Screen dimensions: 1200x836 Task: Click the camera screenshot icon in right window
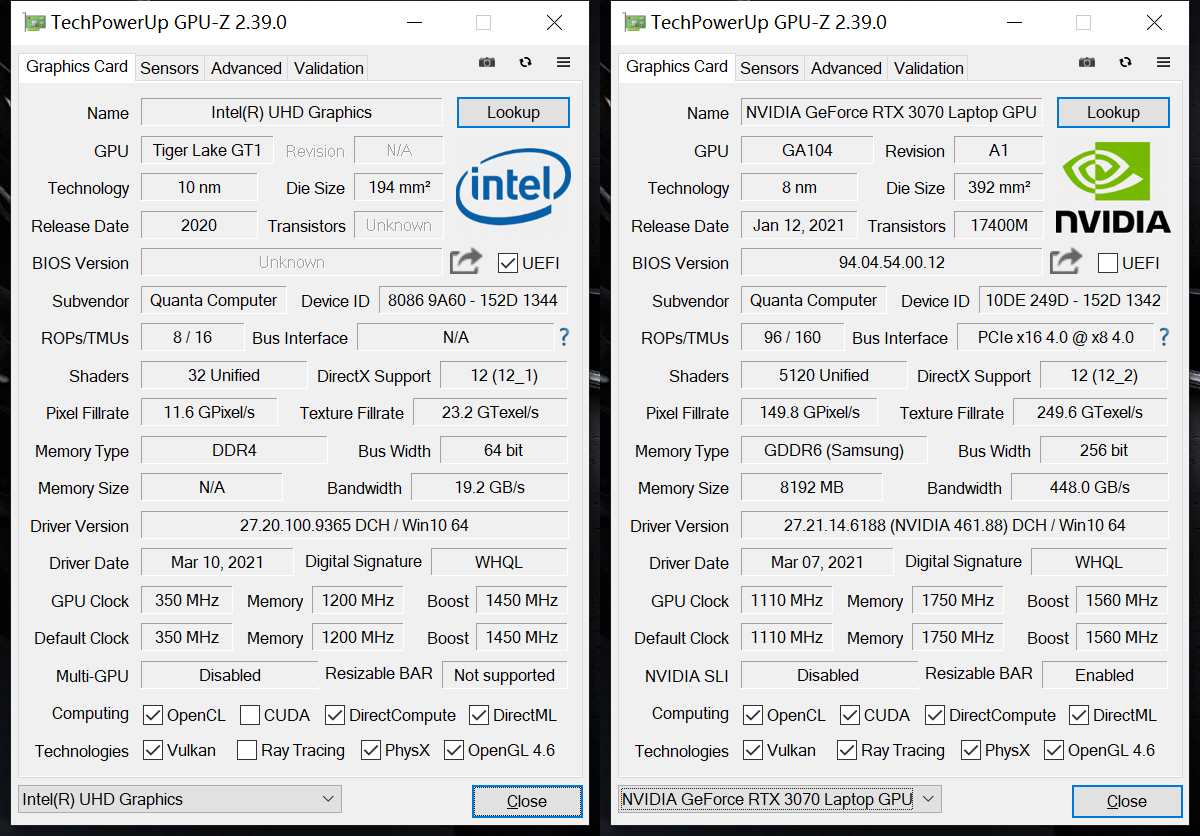click(x=1087, y=62)
